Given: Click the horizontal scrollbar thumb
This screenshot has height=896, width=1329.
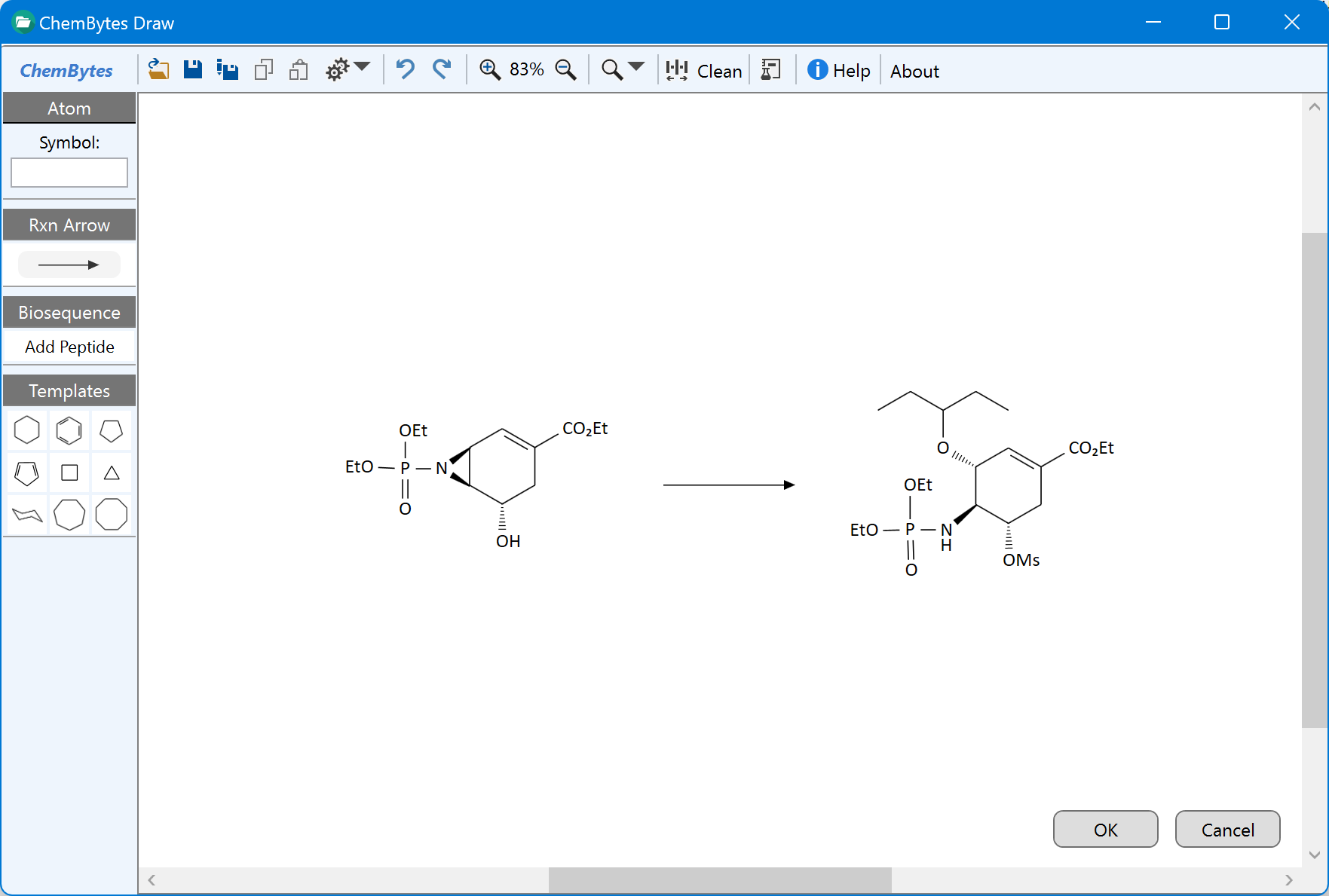Looking at the screenshot, I should pos(720,880).
